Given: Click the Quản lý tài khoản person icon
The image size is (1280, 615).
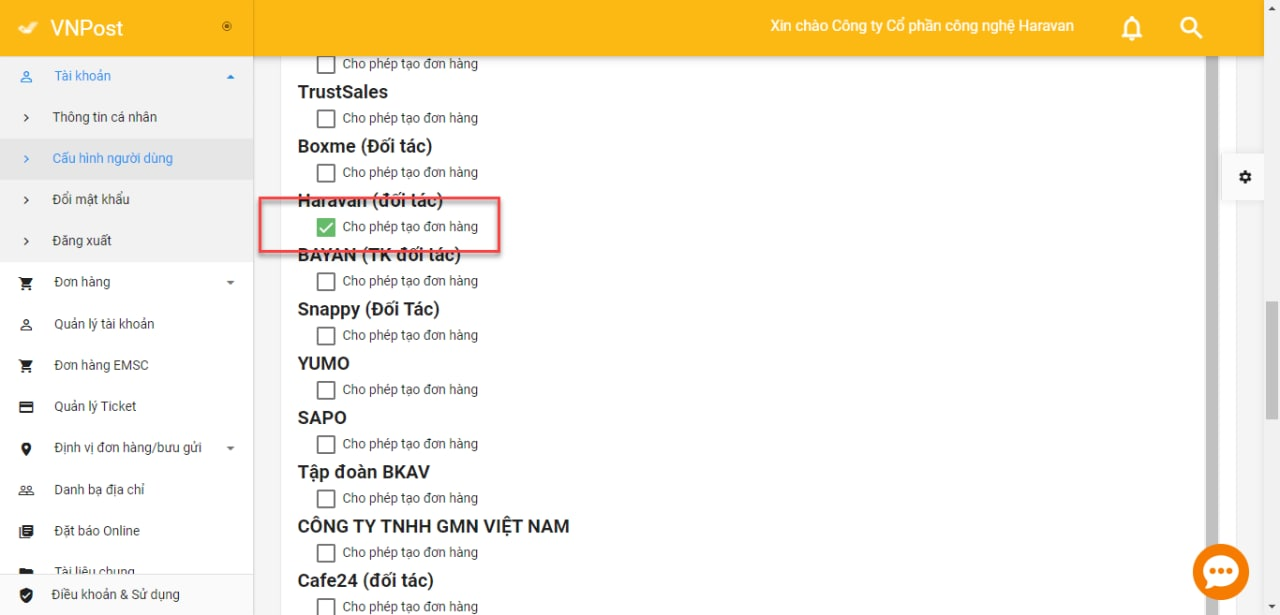Looking at the screenshot, I should tap(26, 324).
